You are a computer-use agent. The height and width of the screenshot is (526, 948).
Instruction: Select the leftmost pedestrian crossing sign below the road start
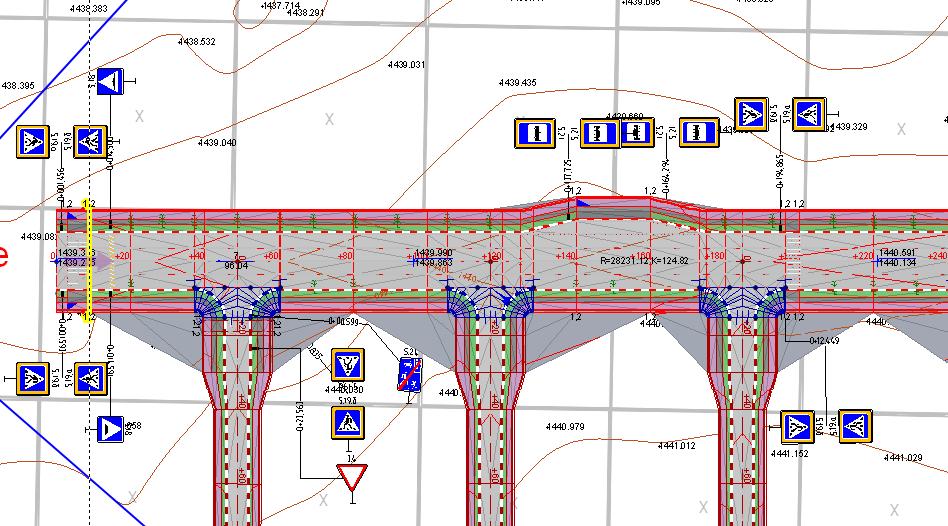[33, 379]
